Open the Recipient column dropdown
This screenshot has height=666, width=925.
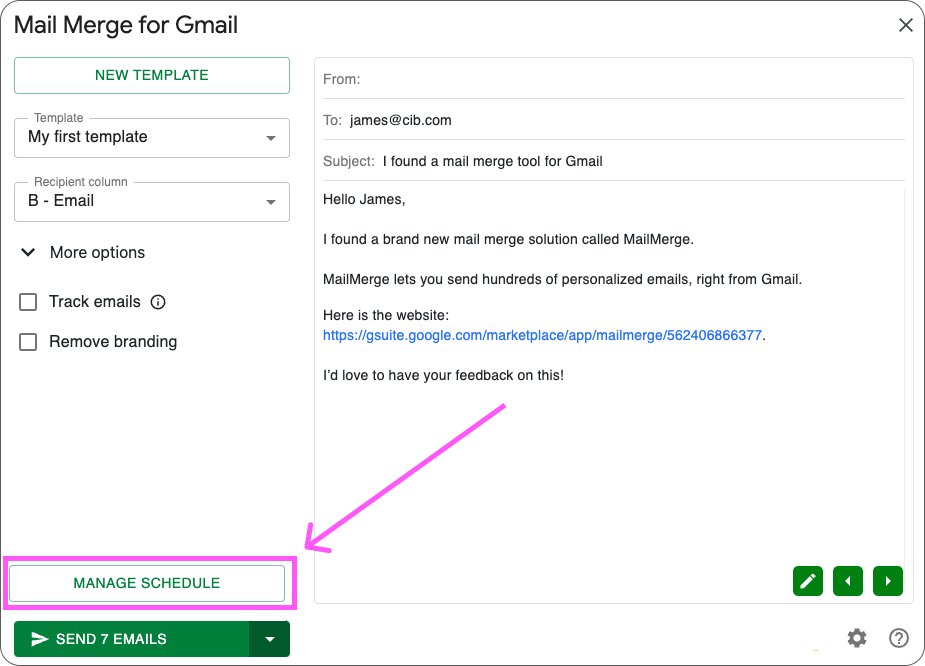152,202
